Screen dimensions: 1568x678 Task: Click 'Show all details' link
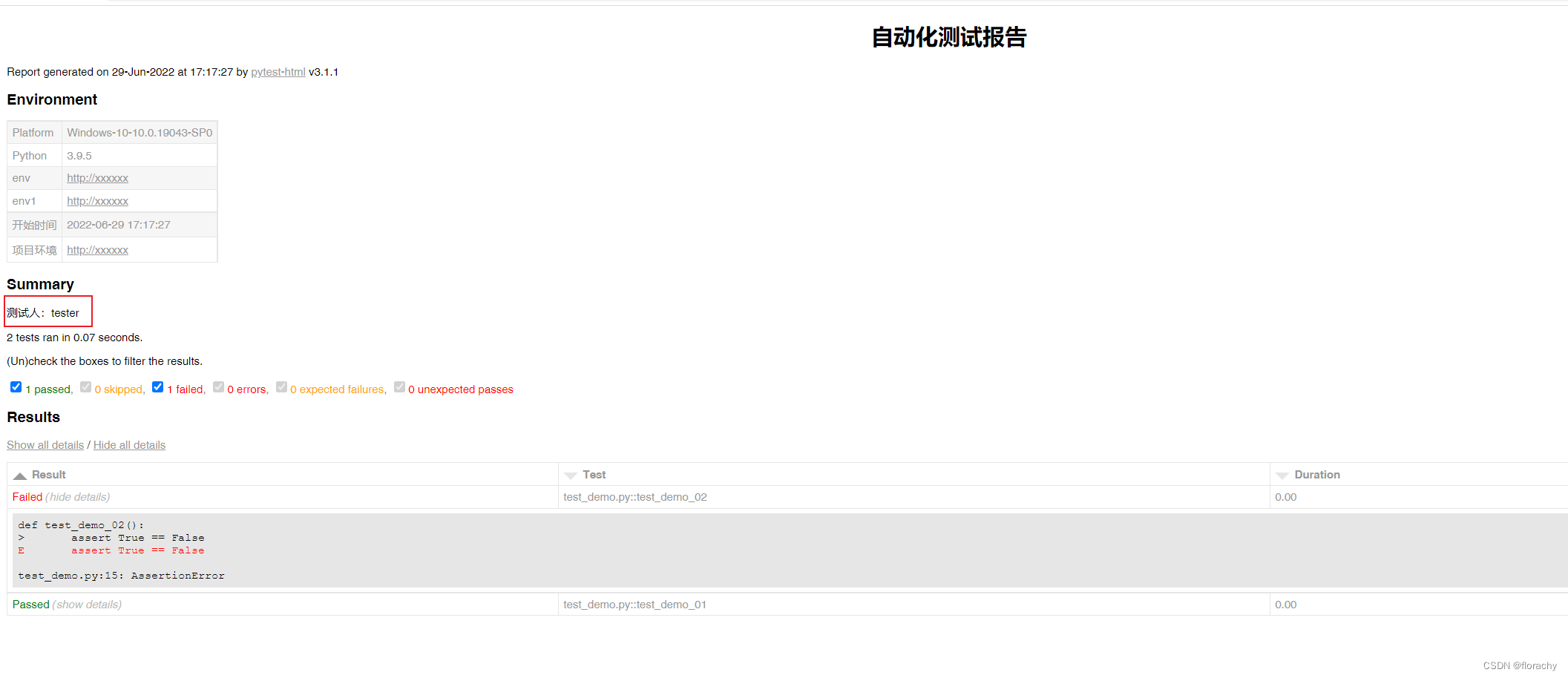click(45, 445)
